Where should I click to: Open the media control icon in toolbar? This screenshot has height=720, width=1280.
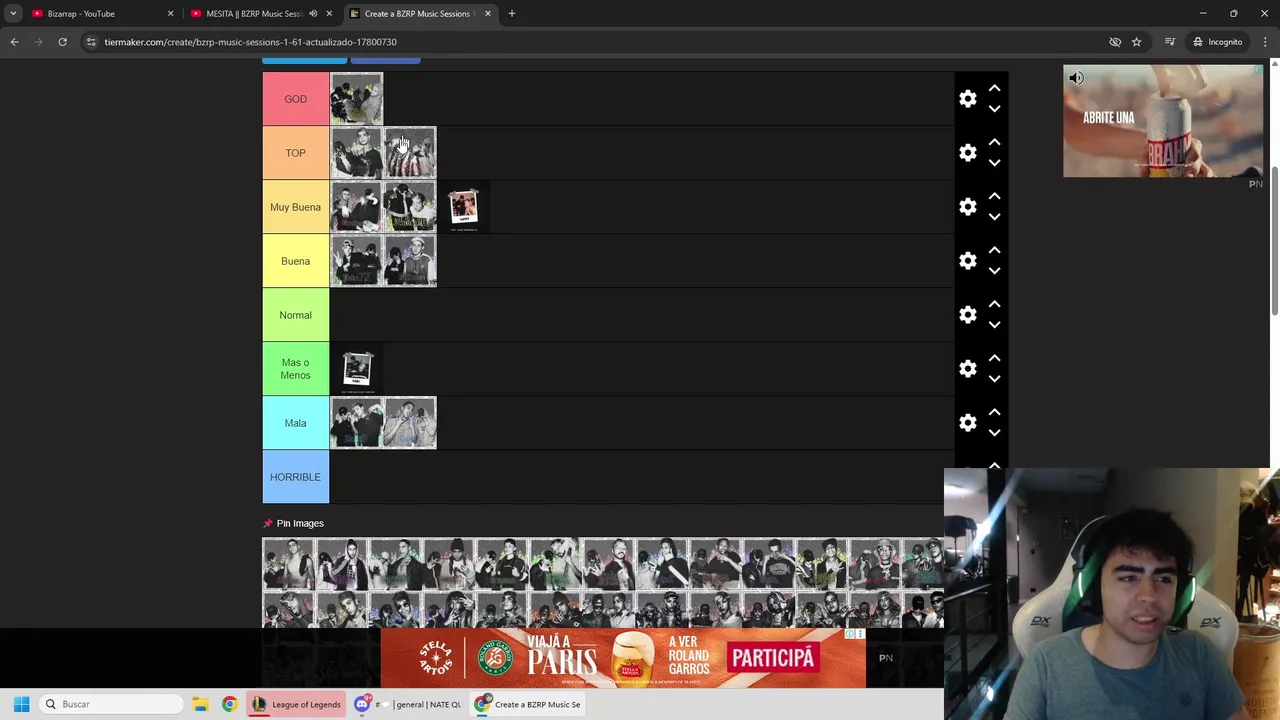(x=1169, y=42)
